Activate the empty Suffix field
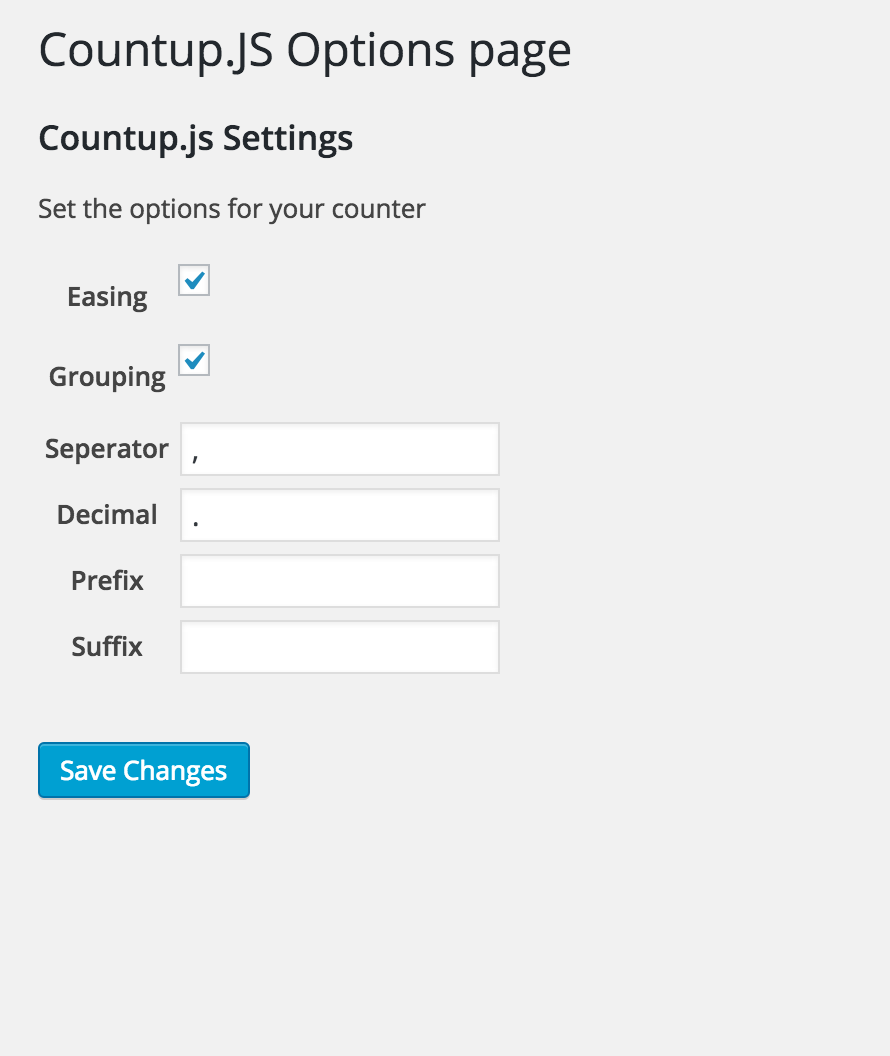The image size is (890, 1056). (x=340, y=647)
